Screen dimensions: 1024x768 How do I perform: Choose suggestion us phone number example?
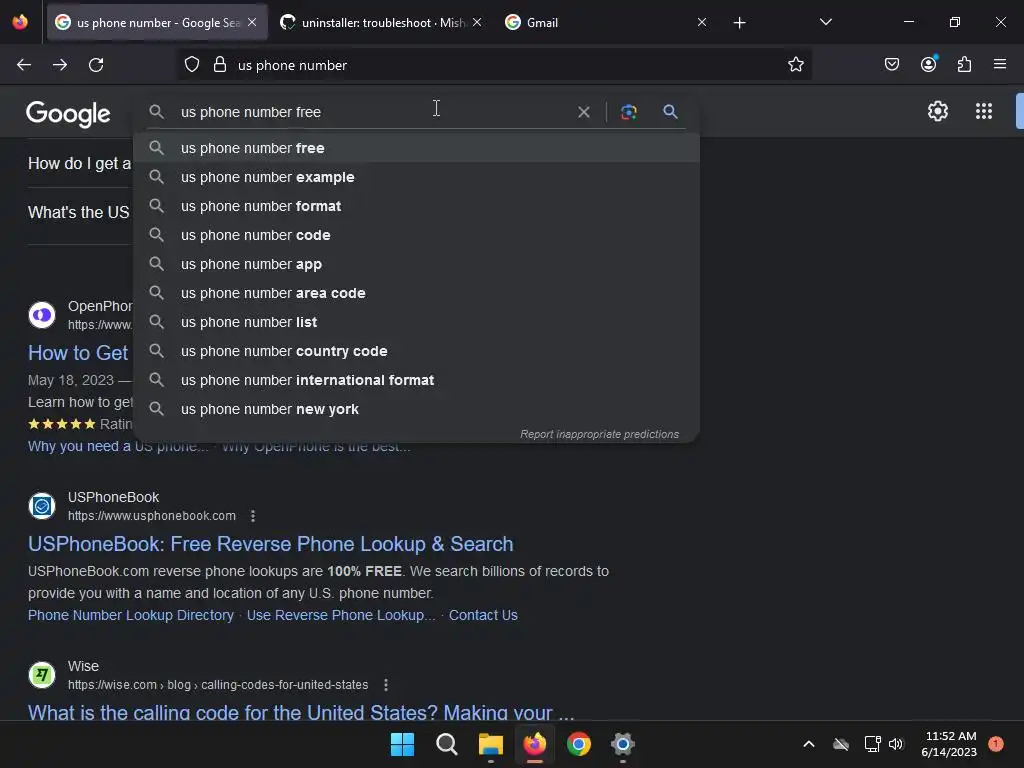(417, 177)
